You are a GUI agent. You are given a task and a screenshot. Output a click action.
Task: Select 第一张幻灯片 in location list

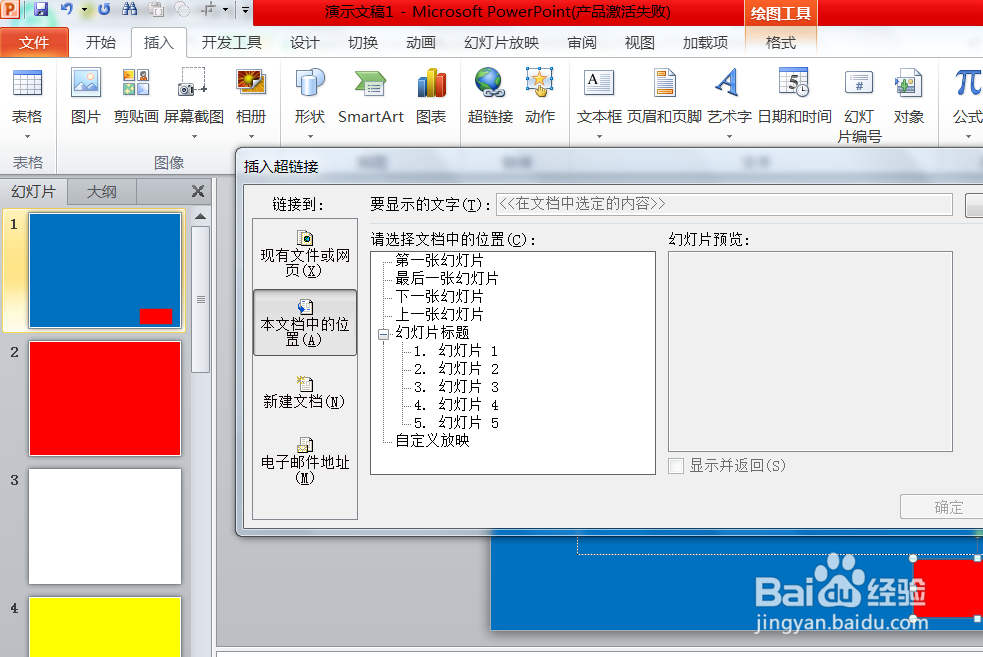click(x=439, y=261)
